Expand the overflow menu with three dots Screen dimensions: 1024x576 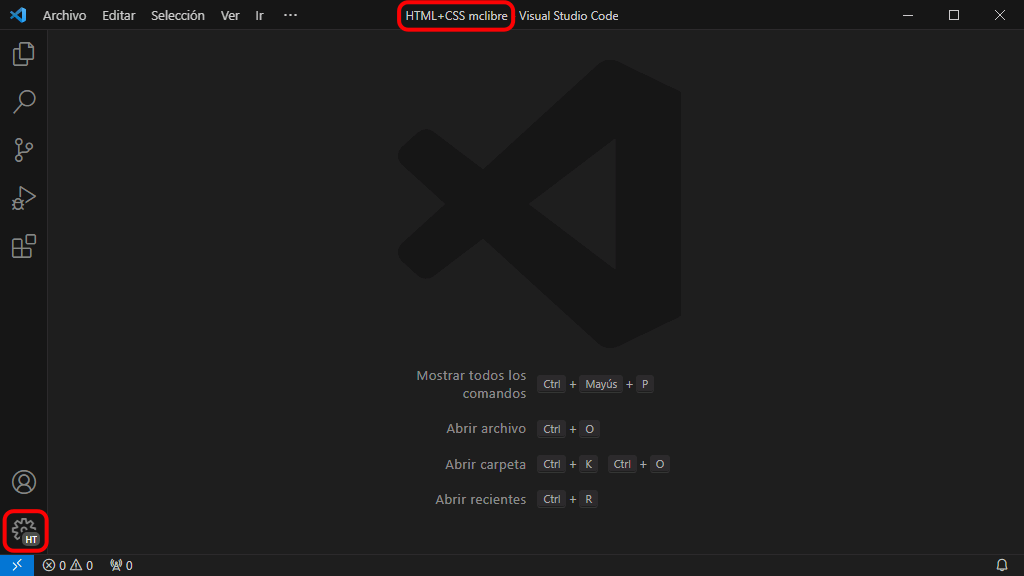point(291,15)
